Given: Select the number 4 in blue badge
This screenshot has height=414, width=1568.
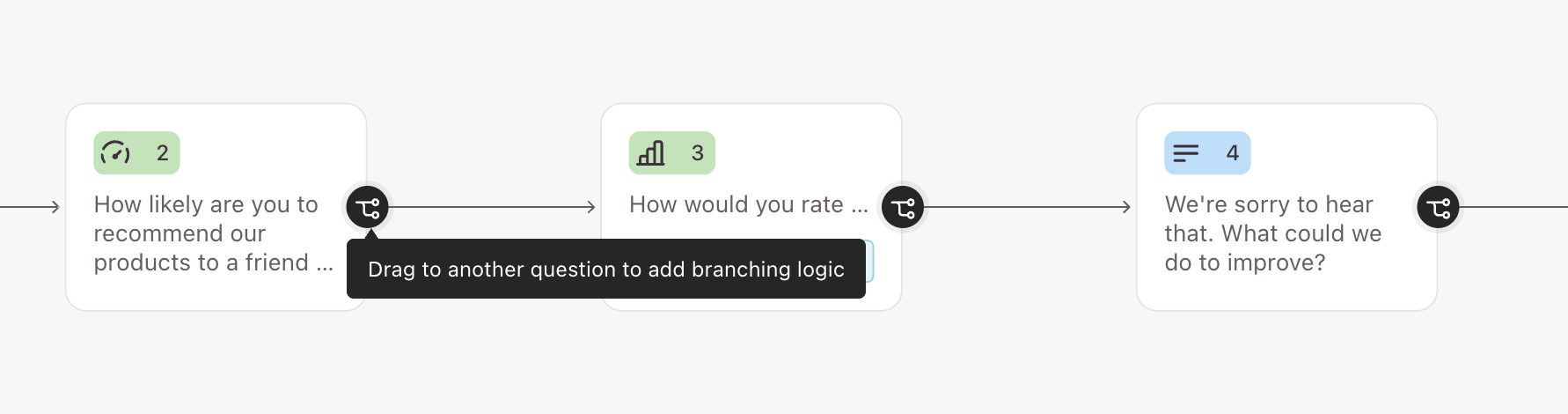Looking at the screenshot, I should coord(1233,153).
